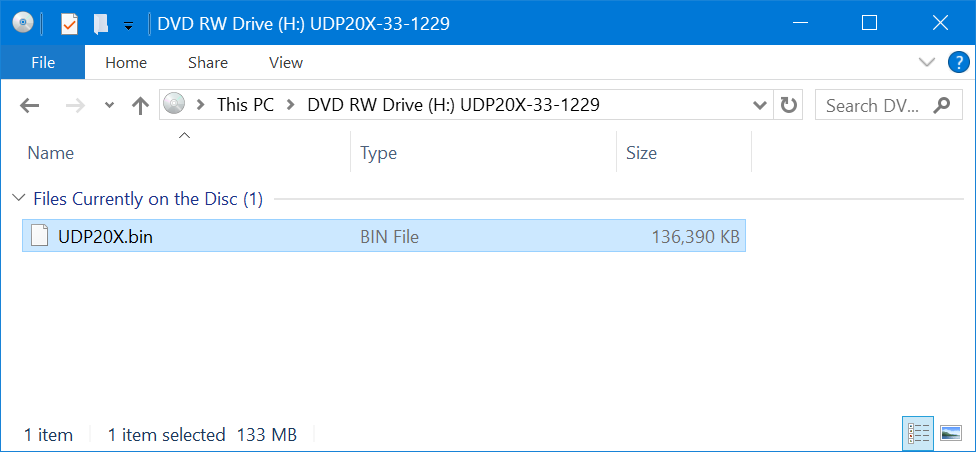976x452 pixels.
Task: Click the disc icon in the address bar
Action: [x=175, y=104]
